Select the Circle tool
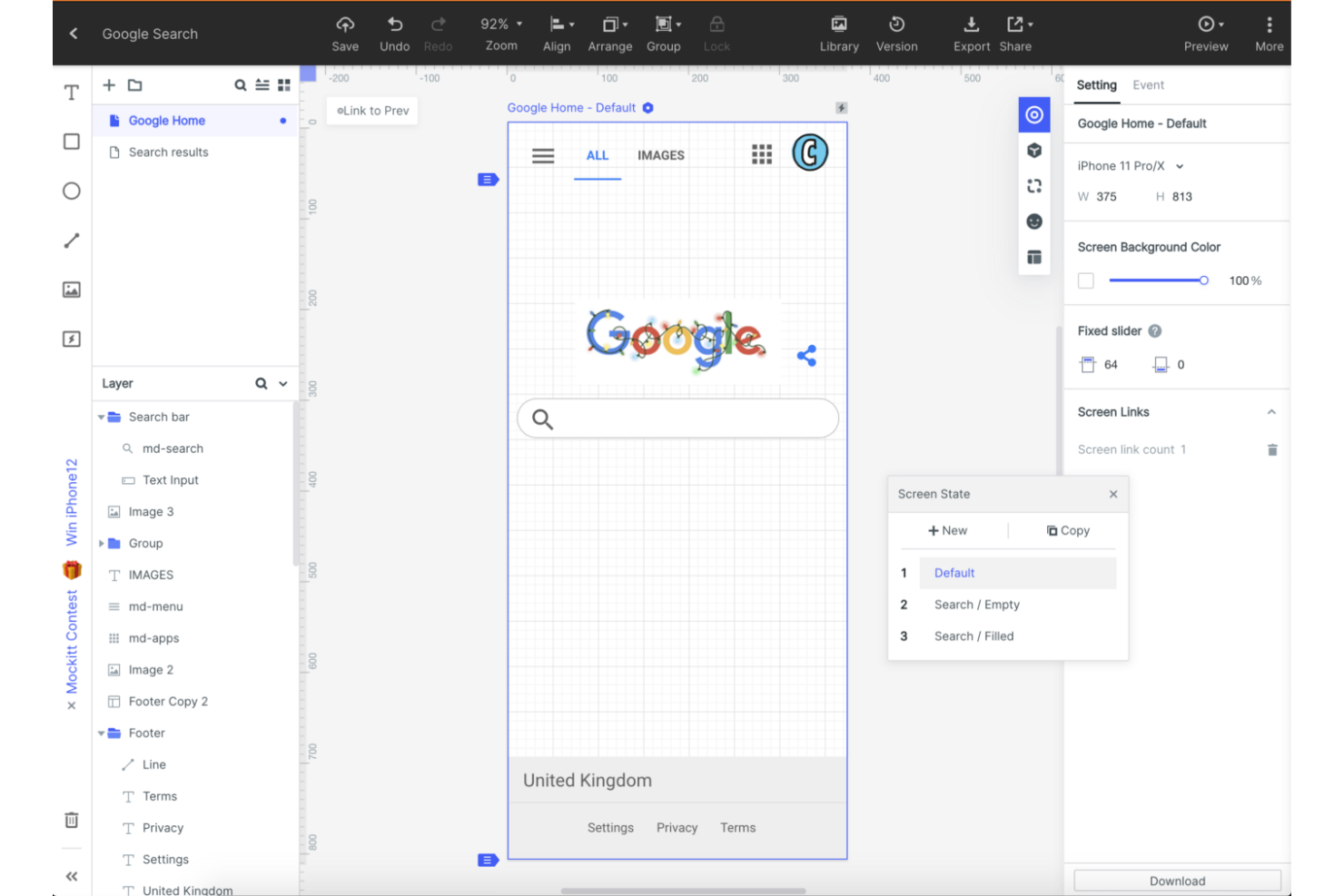 tap(72, 191)
